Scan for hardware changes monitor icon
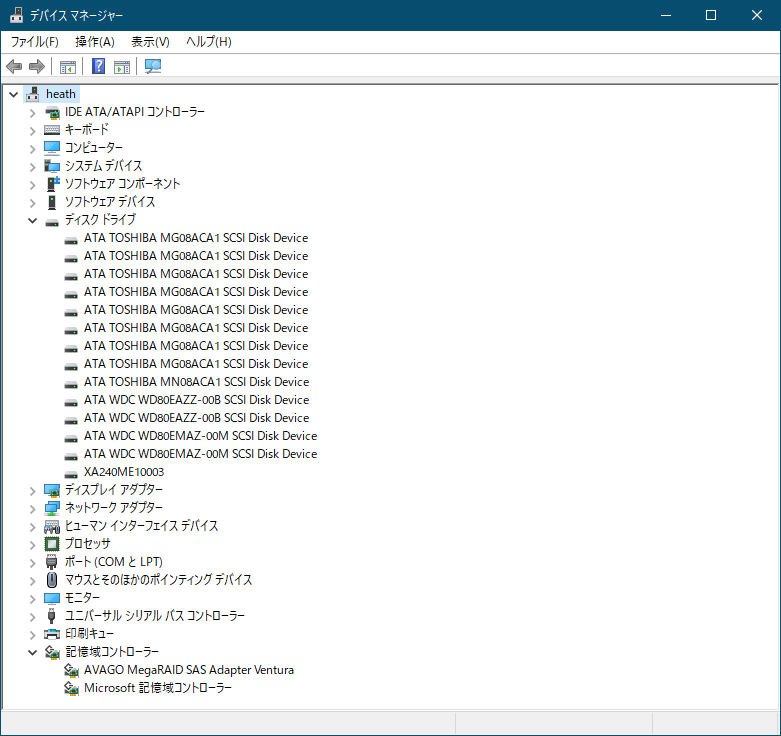Viewport: 781px width, 736px height. pos(153,66)
